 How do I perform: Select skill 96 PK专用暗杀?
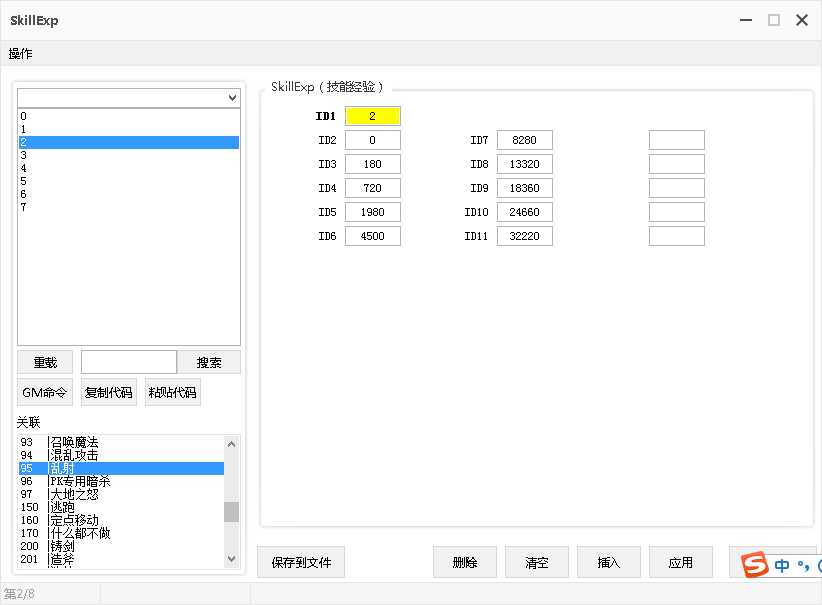point(121,481)
